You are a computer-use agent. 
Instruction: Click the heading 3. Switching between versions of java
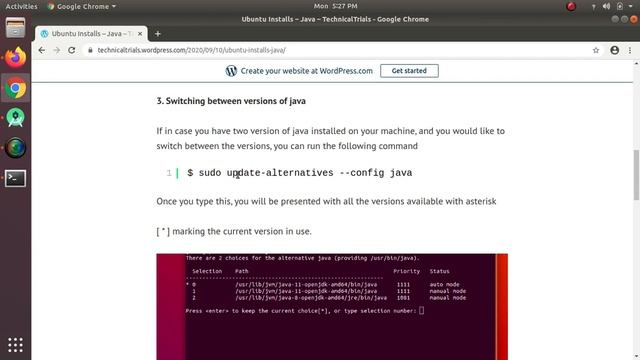[x=231, y=101]
